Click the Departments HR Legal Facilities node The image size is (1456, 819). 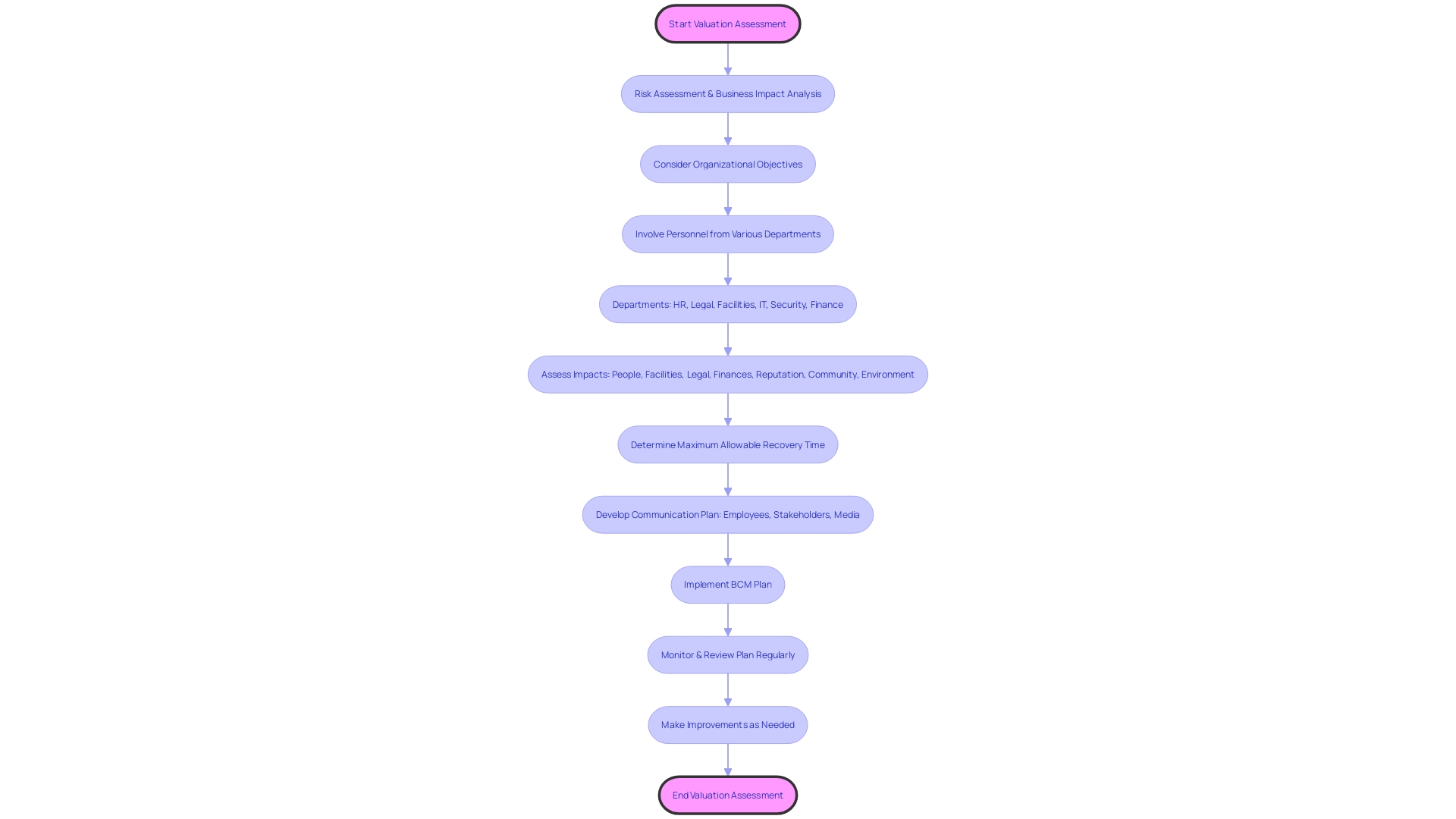click(727, 303)
